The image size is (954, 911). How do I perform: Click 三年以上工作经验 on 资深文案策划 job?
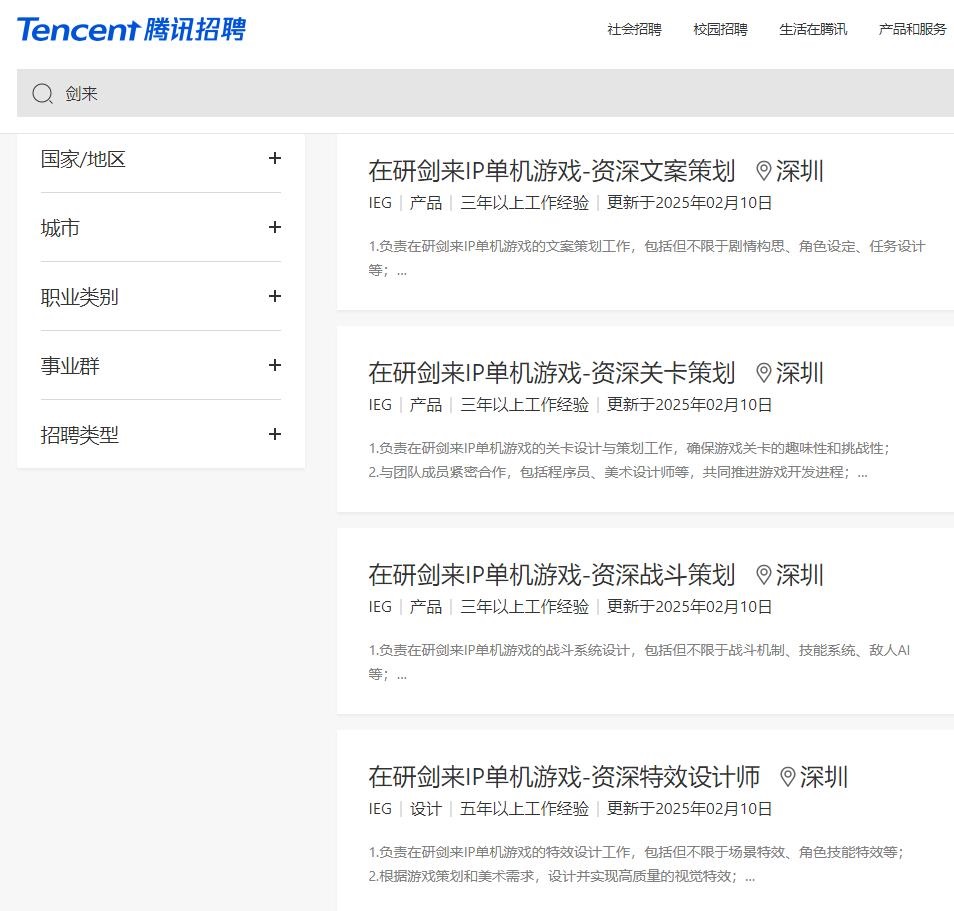[x=524, y=203]
